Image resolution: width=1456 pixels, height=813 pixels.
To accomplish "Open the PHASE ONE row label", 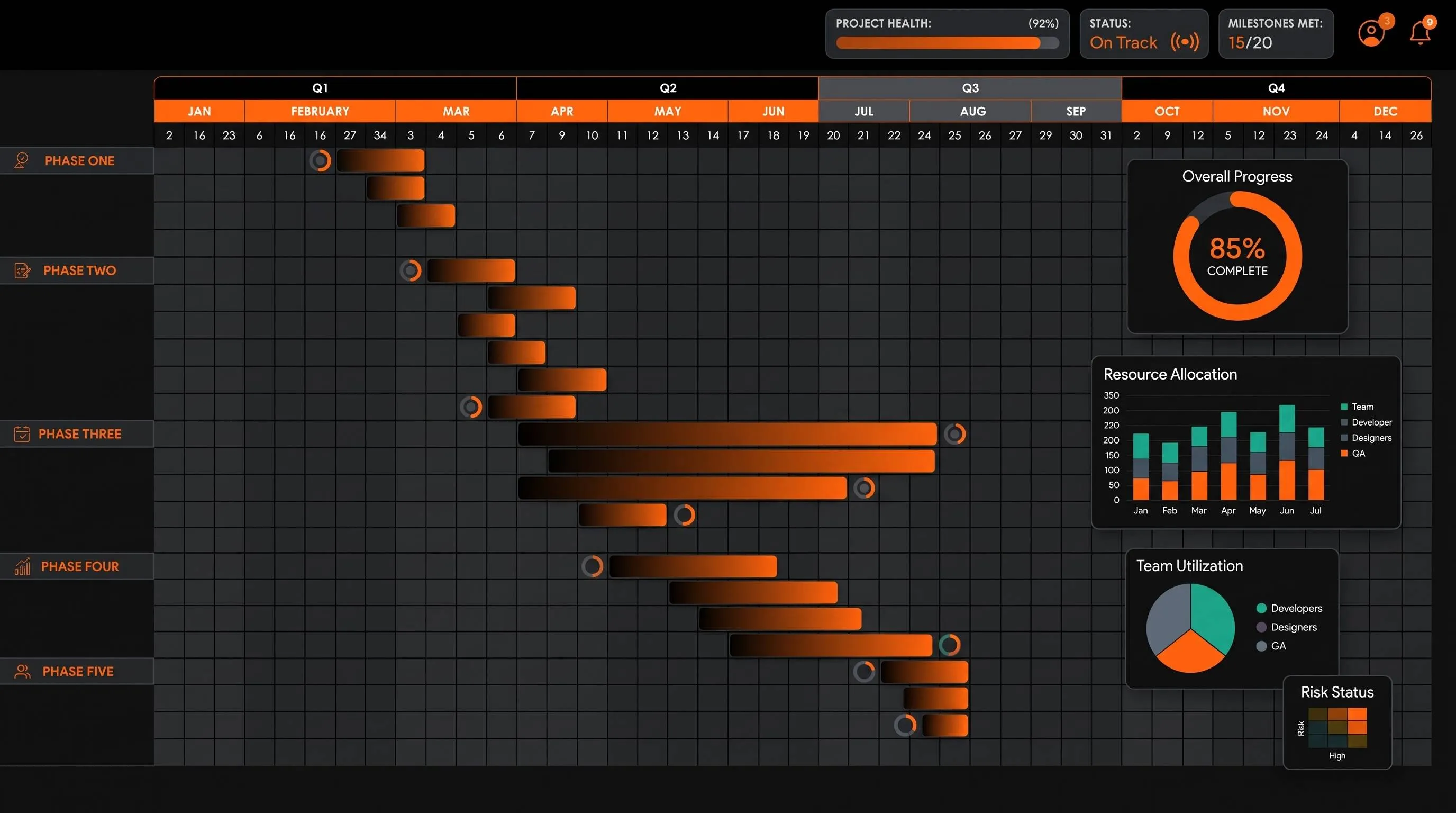I will coord(77,160).
